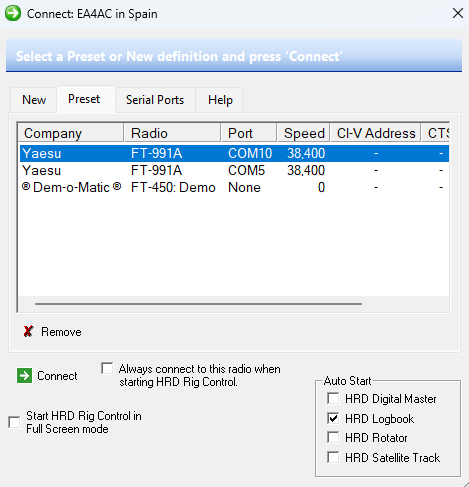Click the green arrow title bar icon
This screenshot has width=469, height=487.
(x=13, y=13)
